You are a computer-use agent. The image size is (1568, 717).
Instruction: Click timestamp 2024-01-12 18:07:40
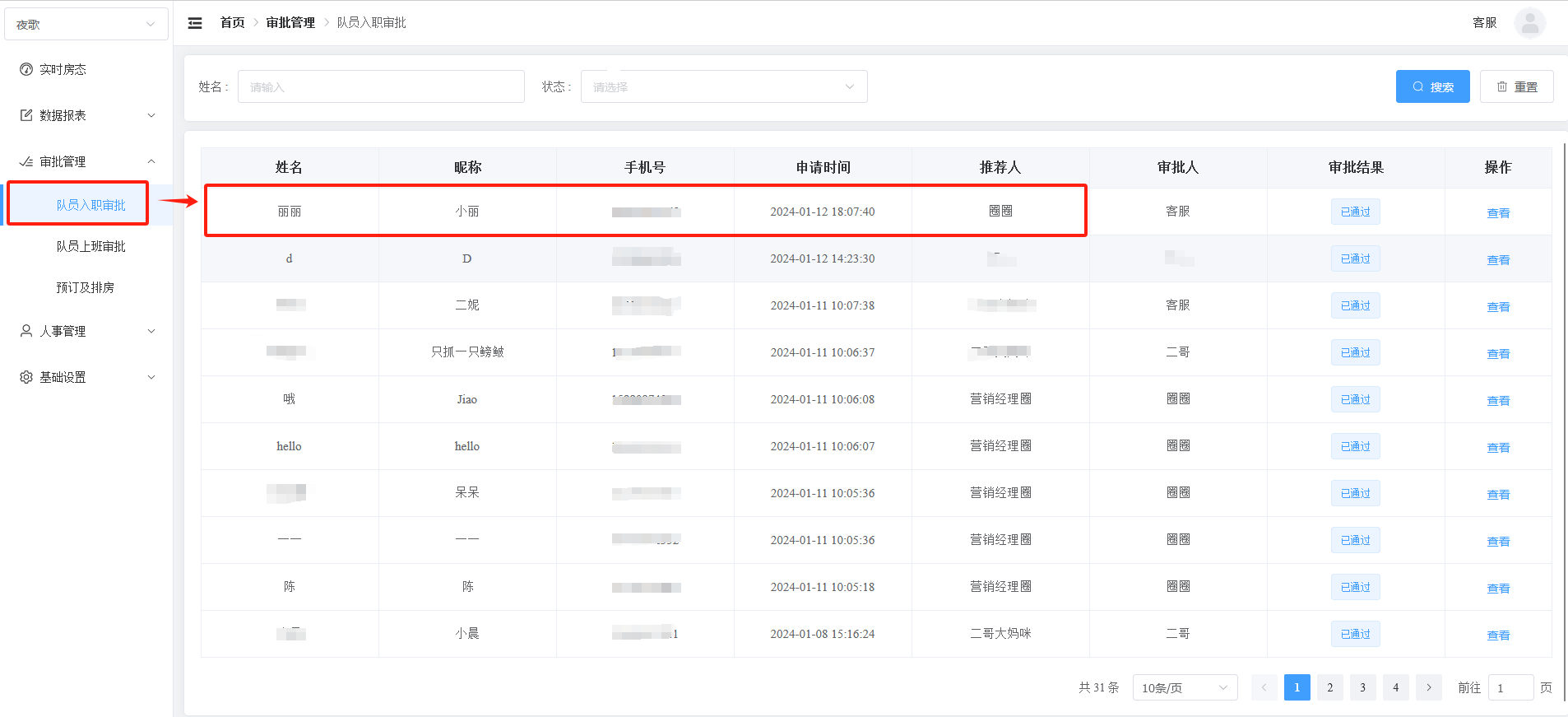click(x=823, y=212)
